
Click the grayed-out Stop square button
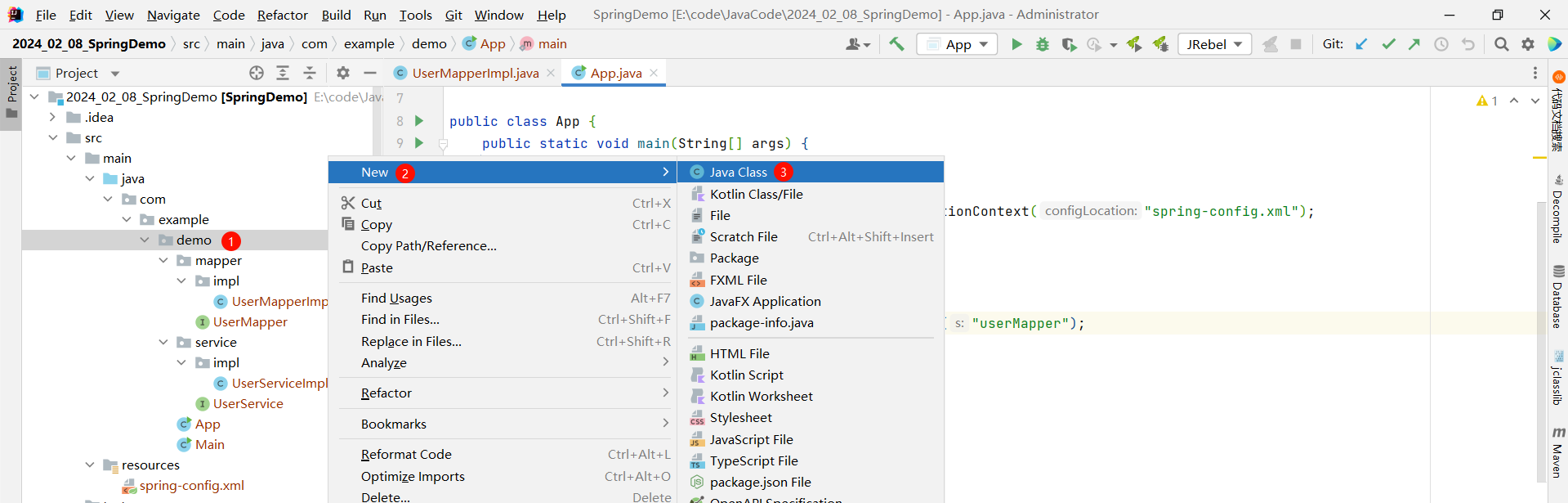[1296, 44]
